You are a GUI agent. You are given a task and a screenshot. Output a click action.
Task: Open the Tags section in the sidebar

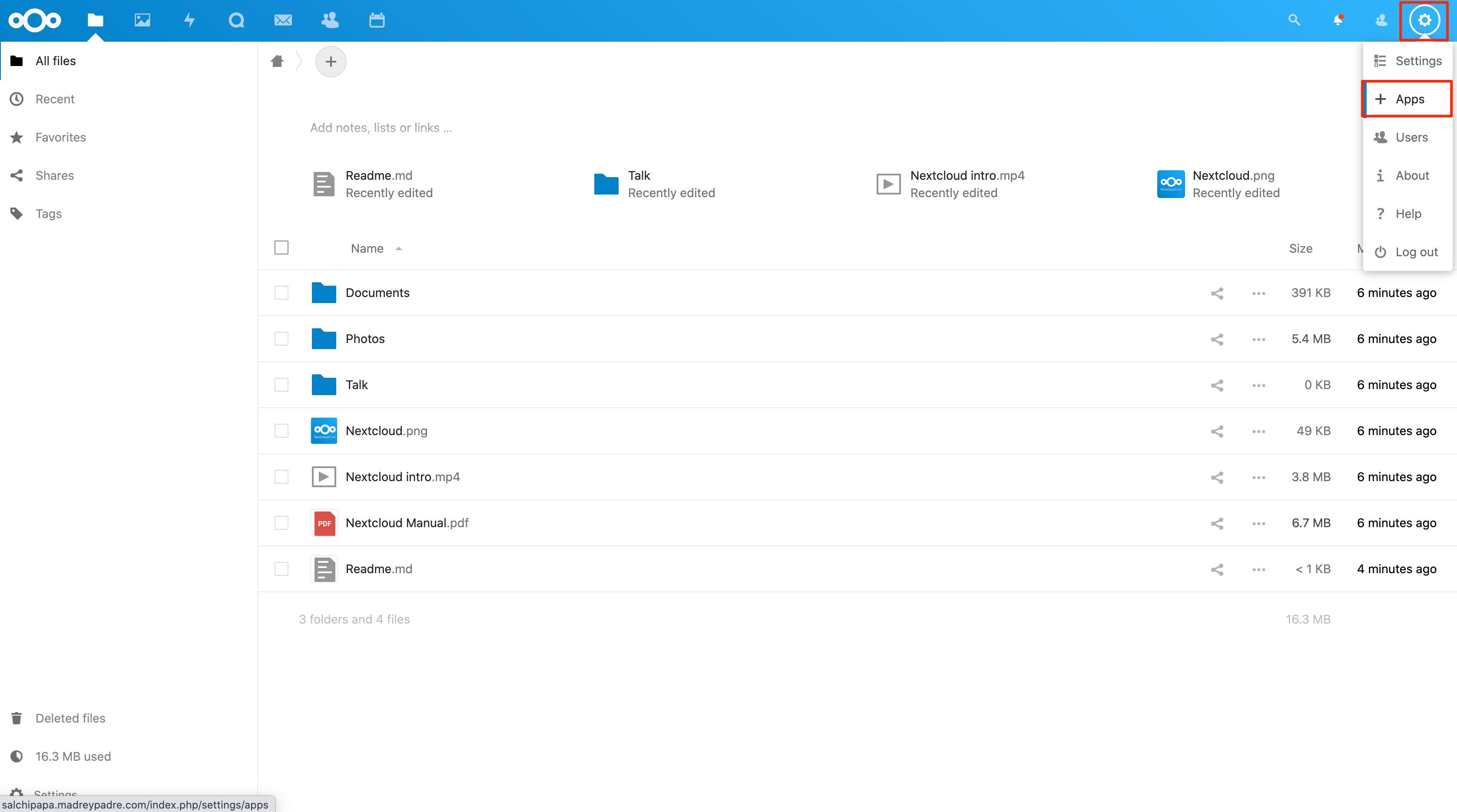point(48,213)
